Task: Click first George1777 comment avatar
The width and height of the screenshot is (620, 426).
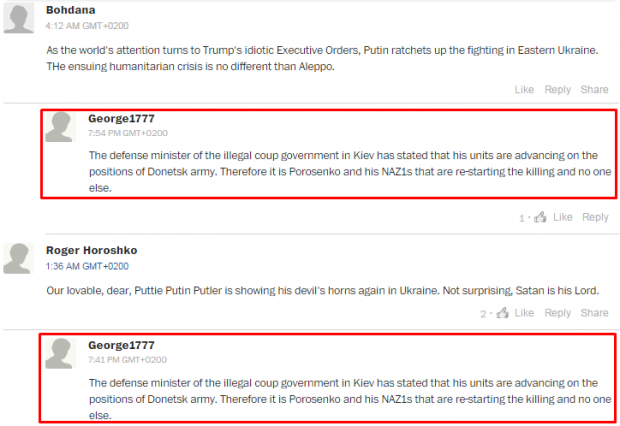Action: pos(60,127)
